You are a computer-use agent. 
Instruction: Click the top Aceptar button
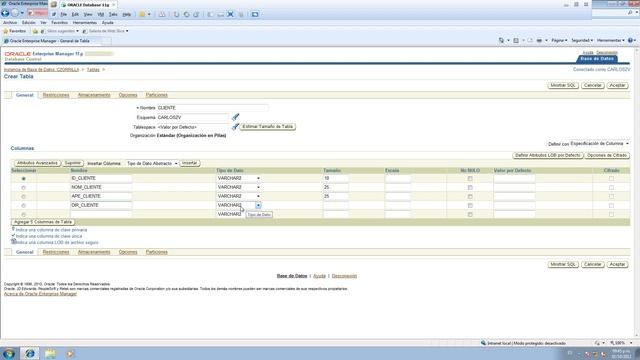pyautogui.click(x=617, y=86)
